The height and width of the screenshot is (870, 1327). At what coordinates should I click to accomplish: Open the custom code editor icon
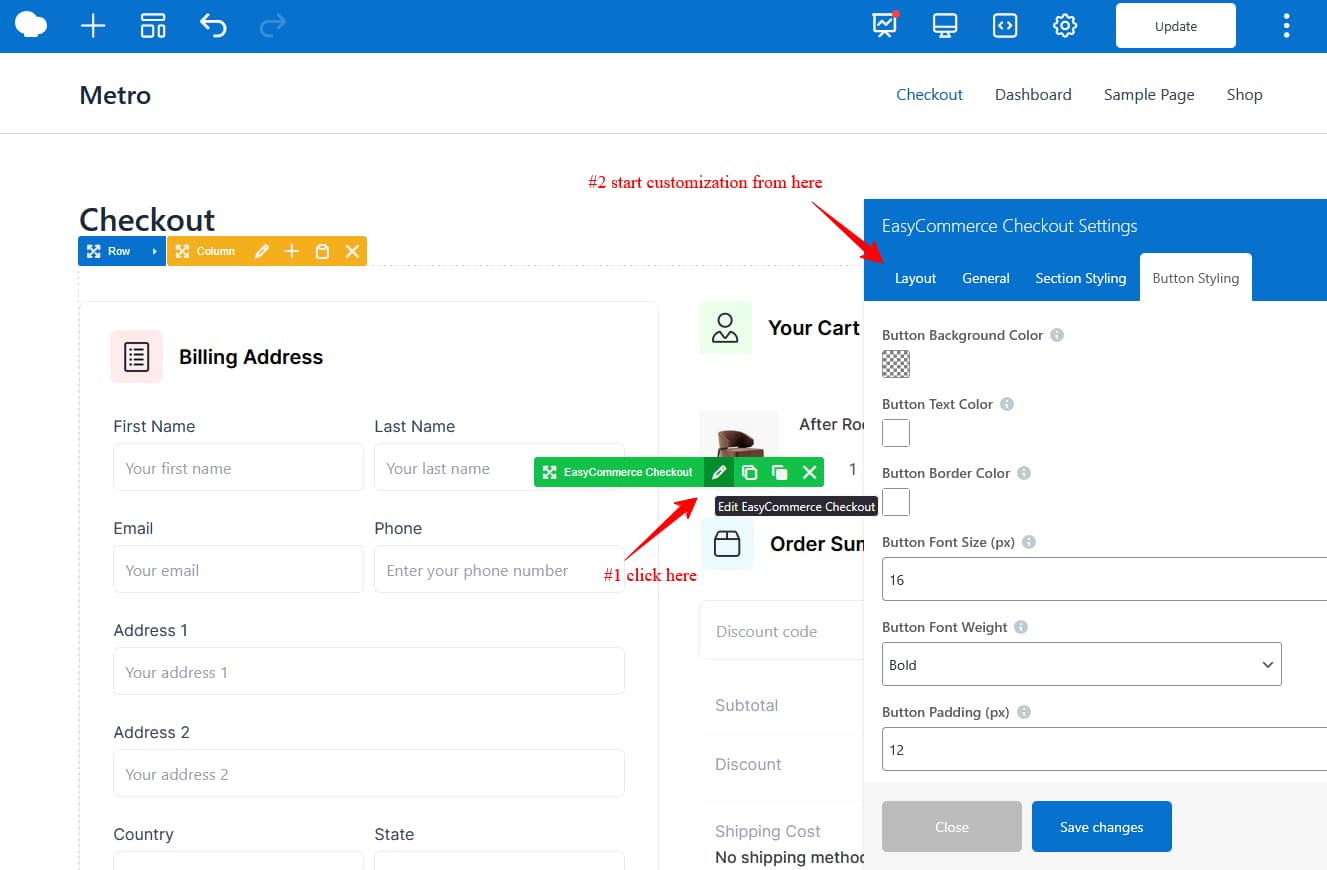[1004, 26]
